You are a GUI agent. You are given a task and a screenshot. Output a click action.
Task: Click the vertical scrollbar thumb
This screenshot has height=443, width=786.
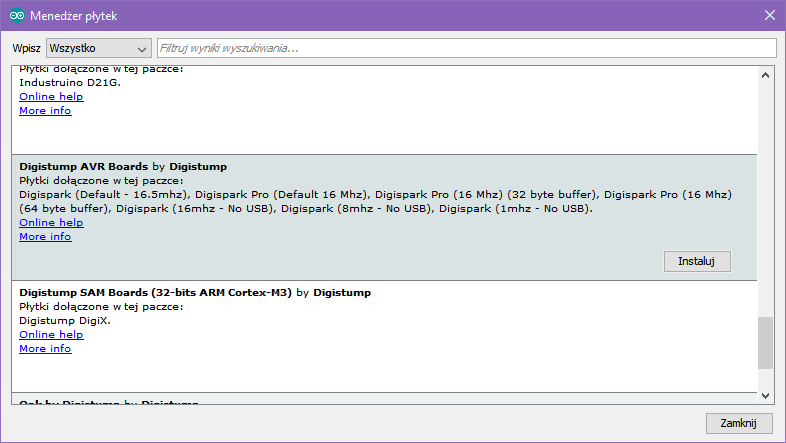pos(766,343)
